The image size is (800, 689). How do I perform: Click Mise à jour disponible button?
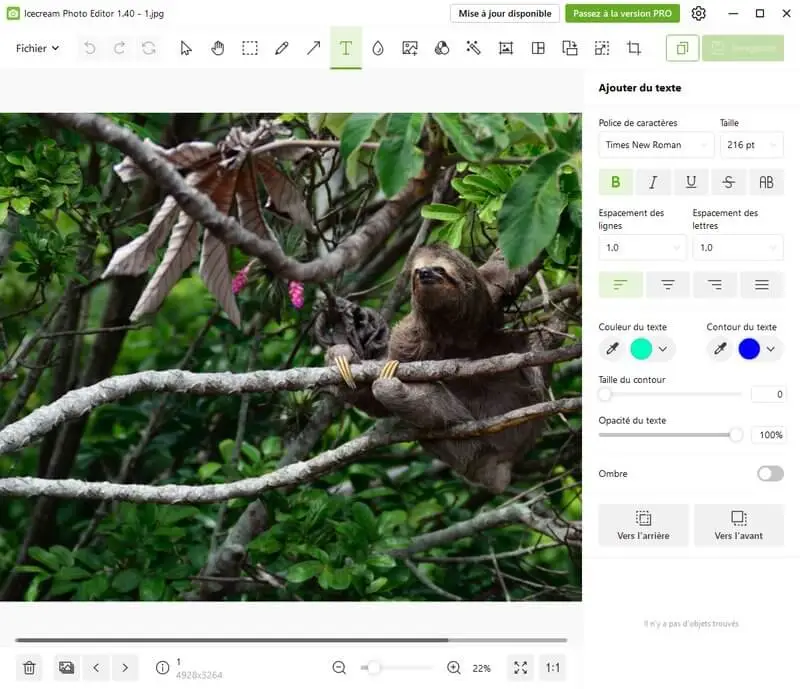pyautogui.click(x=505, y=13)
